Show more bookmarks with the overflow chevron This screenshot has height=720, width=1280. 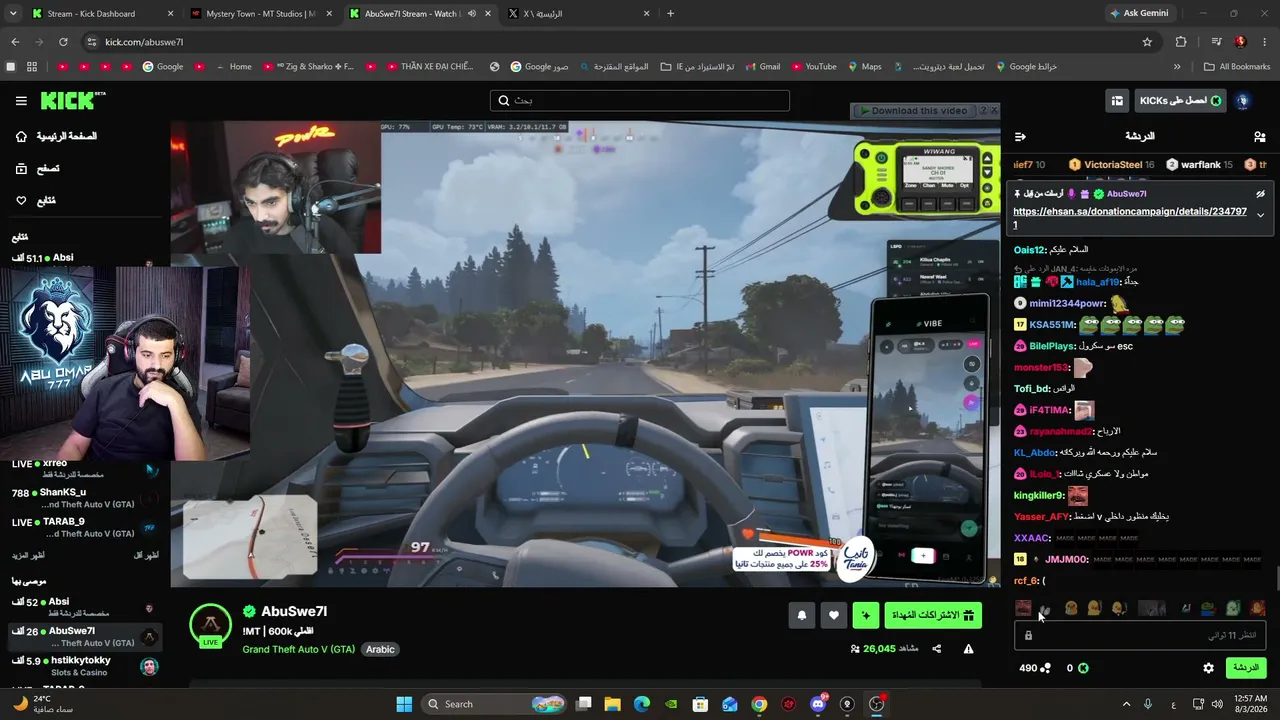click(1177, 67)
